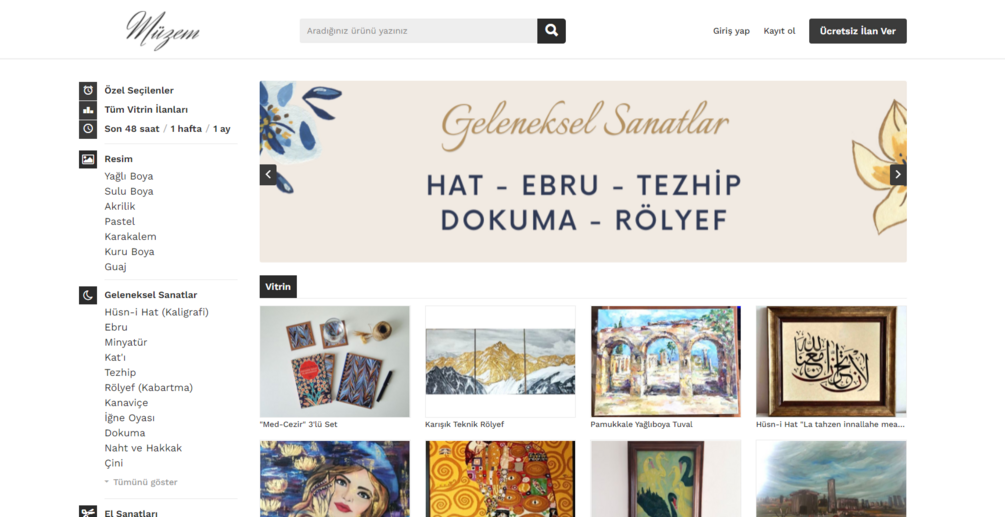Click the Tüm Vitrin İlanları chart icon

coord(88,110)
